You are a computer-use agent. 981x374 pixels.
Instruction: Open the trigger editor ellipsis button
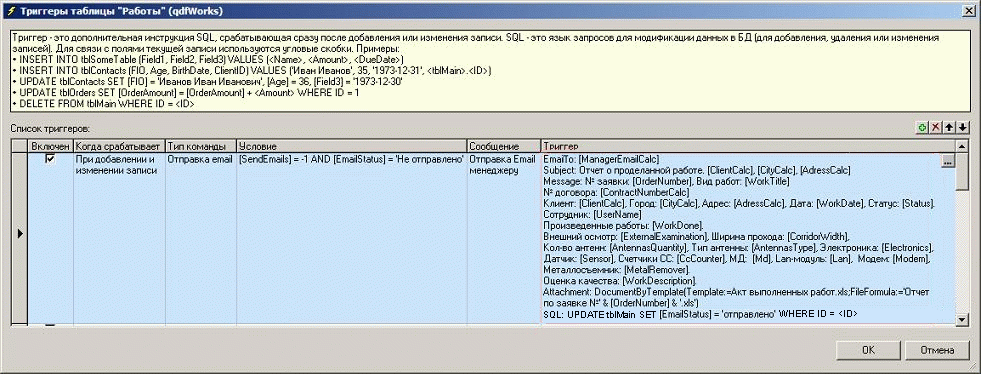coord(947,161)
